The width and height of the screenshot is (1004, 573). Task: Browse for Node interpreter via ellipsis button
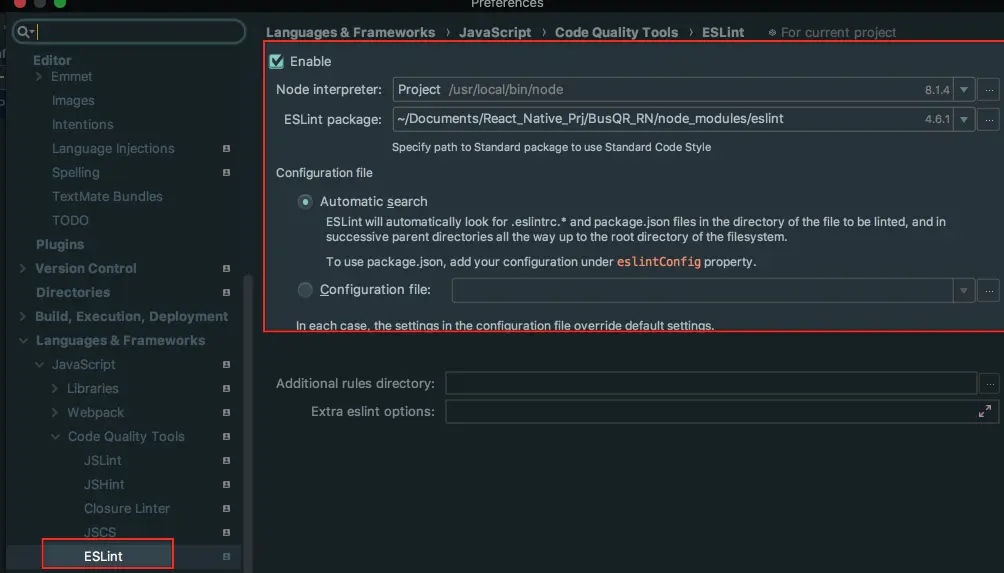(x=989, y=90)
